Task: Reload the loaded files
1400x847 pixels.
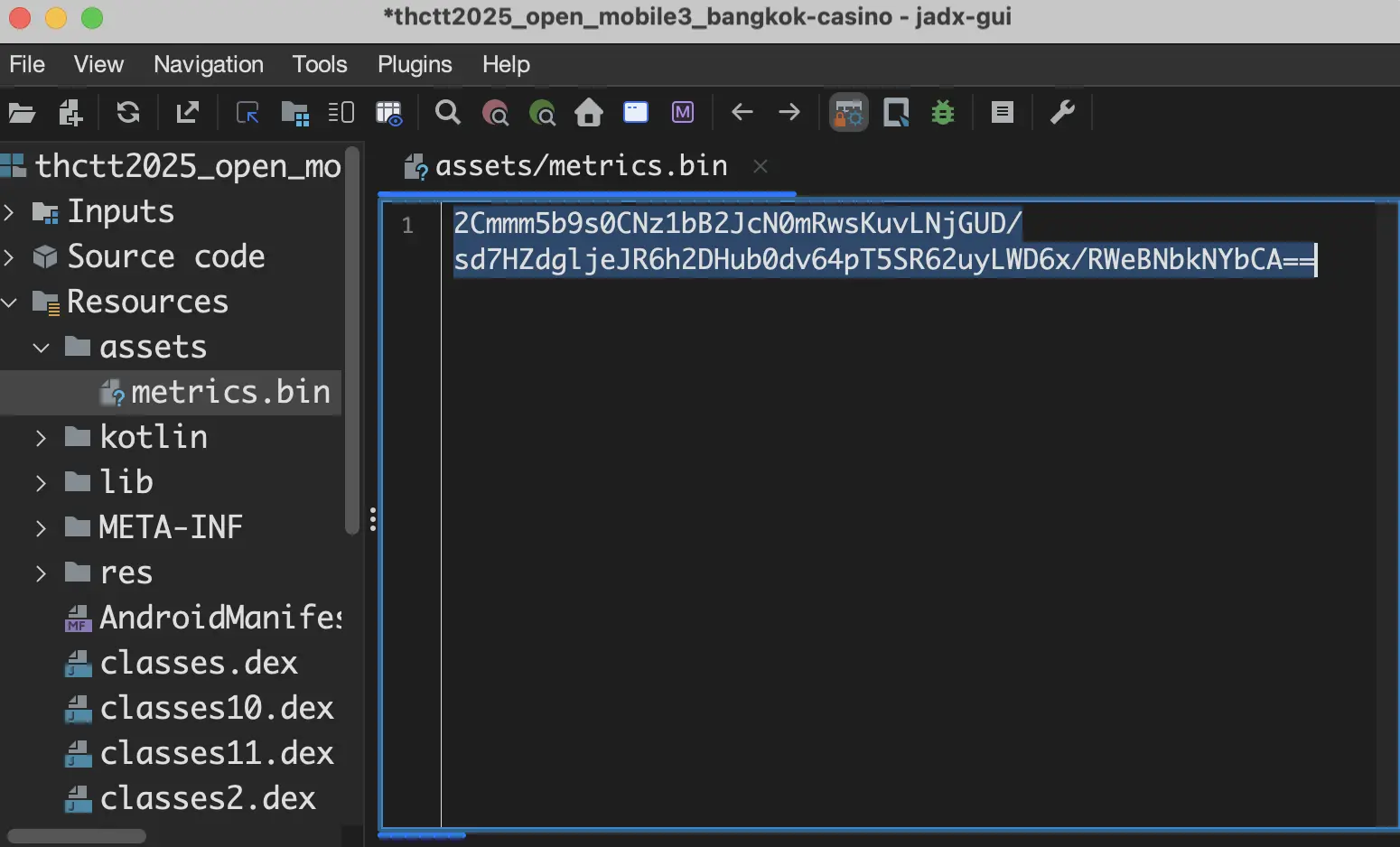Action: pyautogui.click(x=128, y=112)
